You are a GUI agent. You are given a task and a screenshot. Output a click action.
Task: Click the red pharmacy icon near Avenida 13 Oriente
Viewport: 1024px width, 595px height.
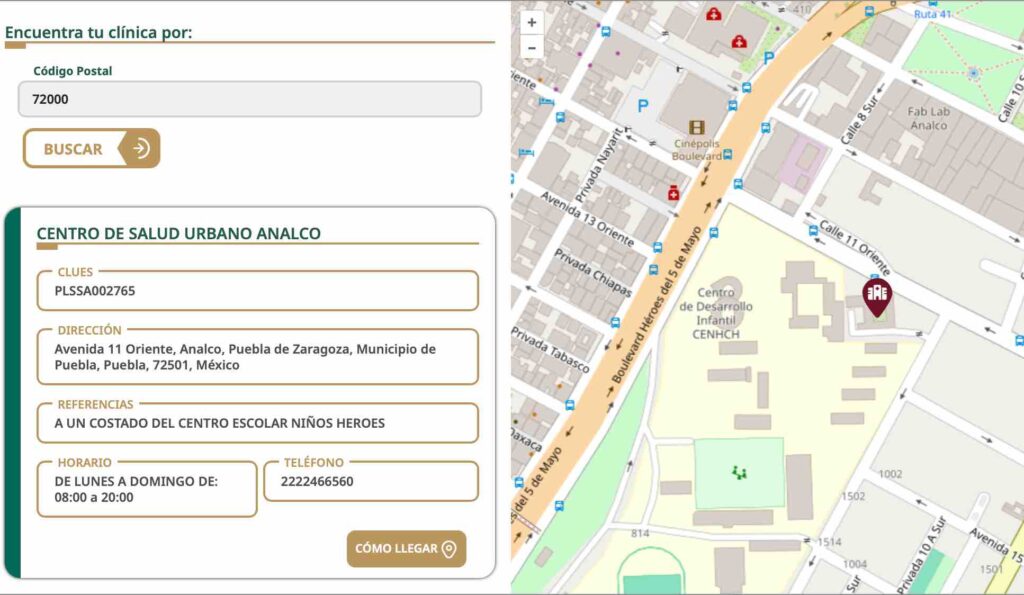point(673,193)
